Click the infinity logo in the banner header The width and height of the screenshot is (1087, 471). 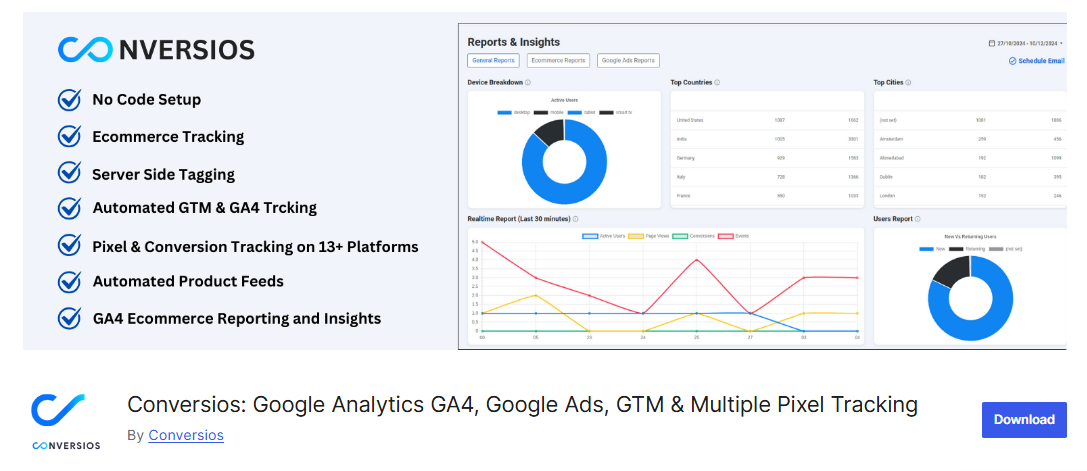coord(85,49)
